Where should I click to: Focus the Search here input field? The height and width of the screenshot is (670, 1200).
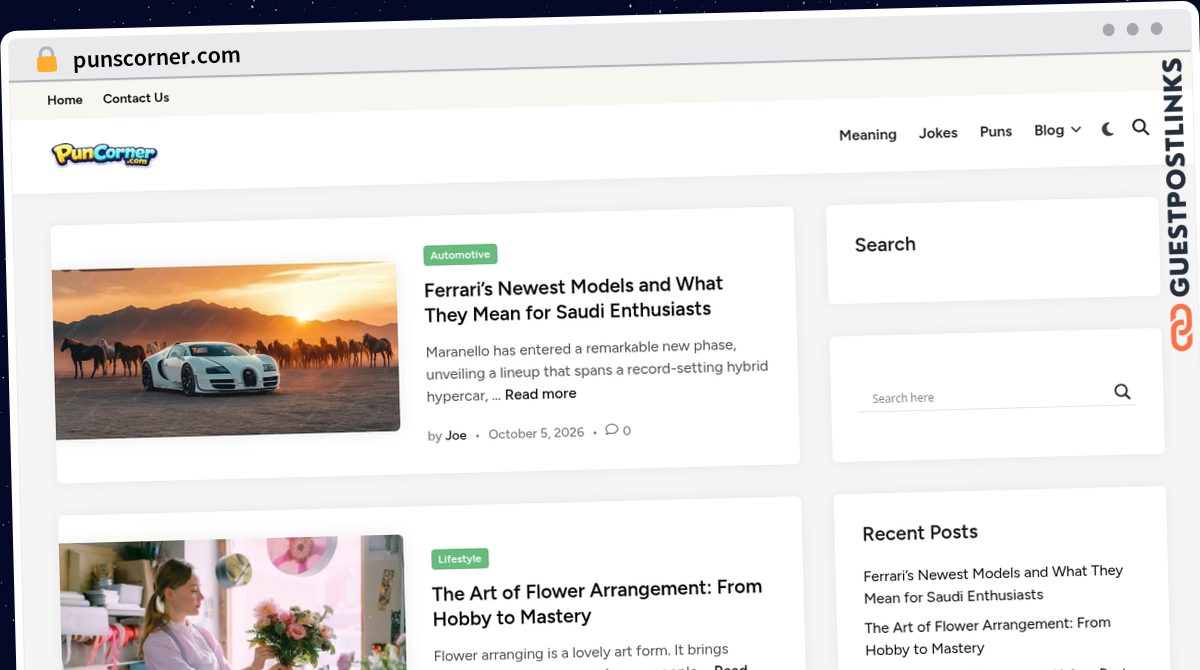click(985, 397)
